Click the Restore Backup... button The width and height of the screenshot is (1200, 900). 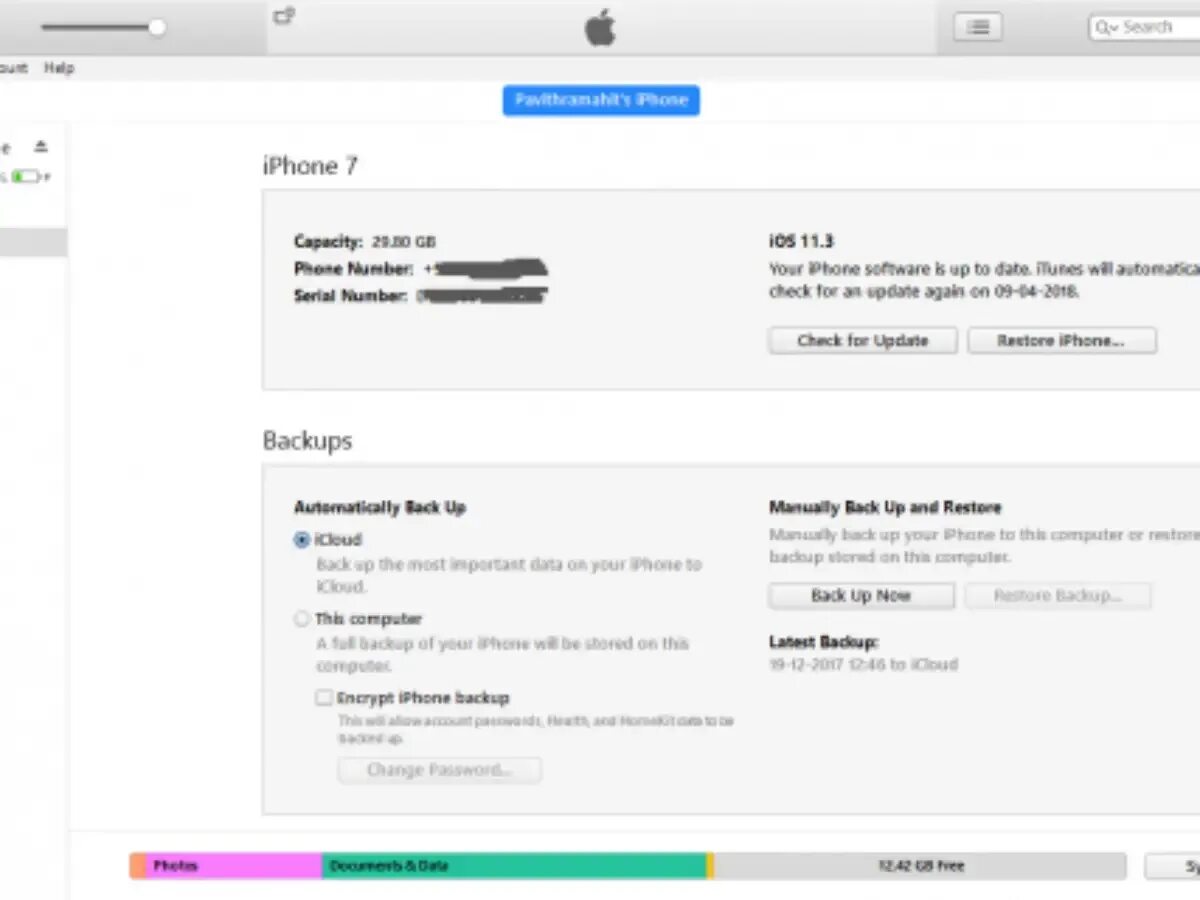point(1058,596)
